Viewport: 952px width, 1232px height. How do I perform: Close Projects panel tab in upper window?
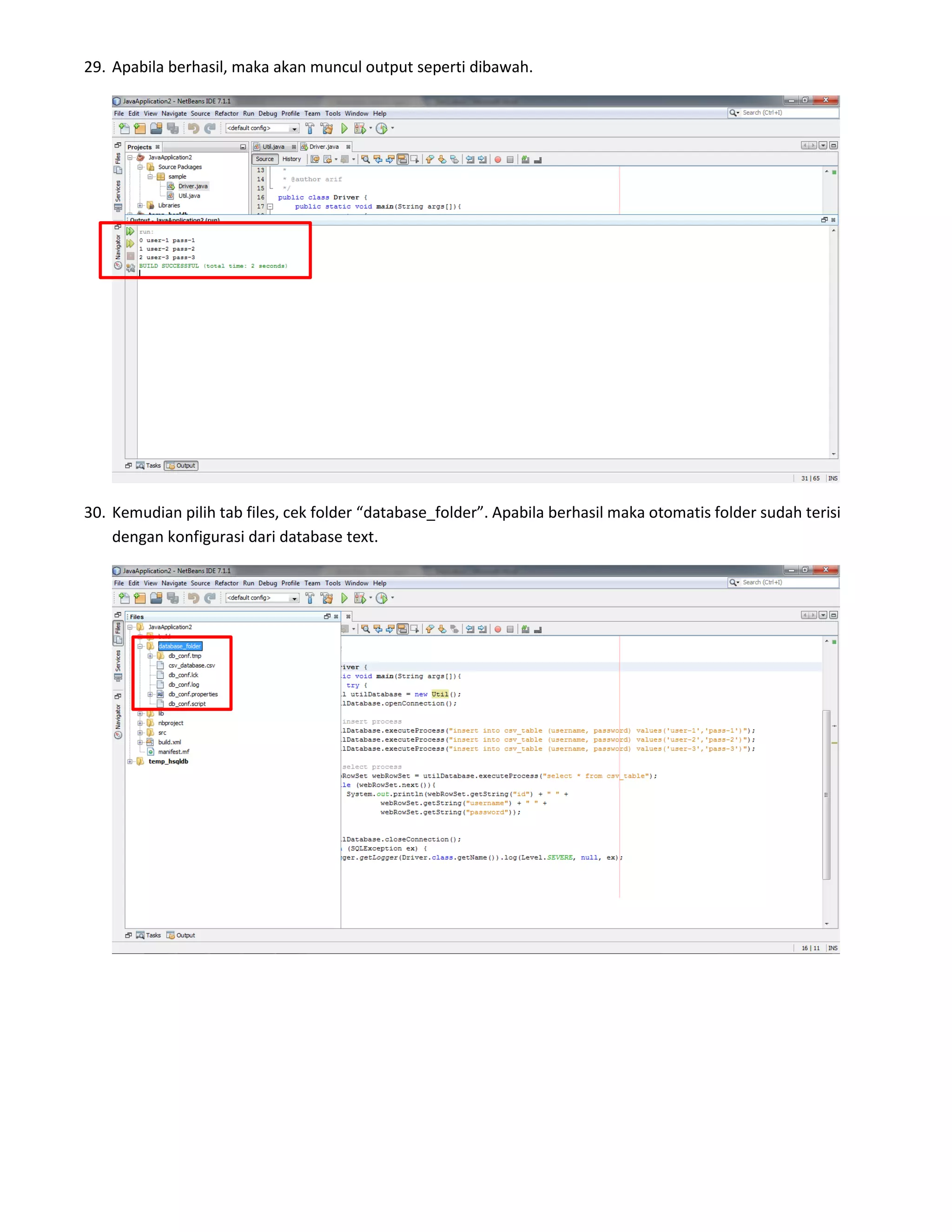(x=158, y=146)
